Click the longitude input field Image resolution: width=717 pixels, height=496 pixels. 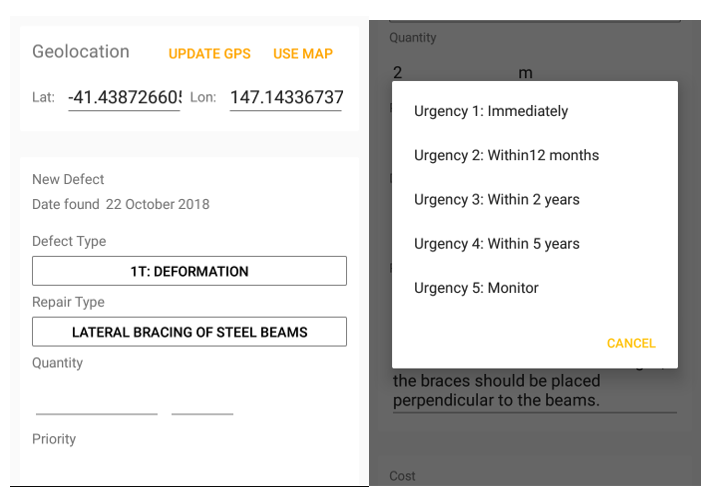coord(286,98)
